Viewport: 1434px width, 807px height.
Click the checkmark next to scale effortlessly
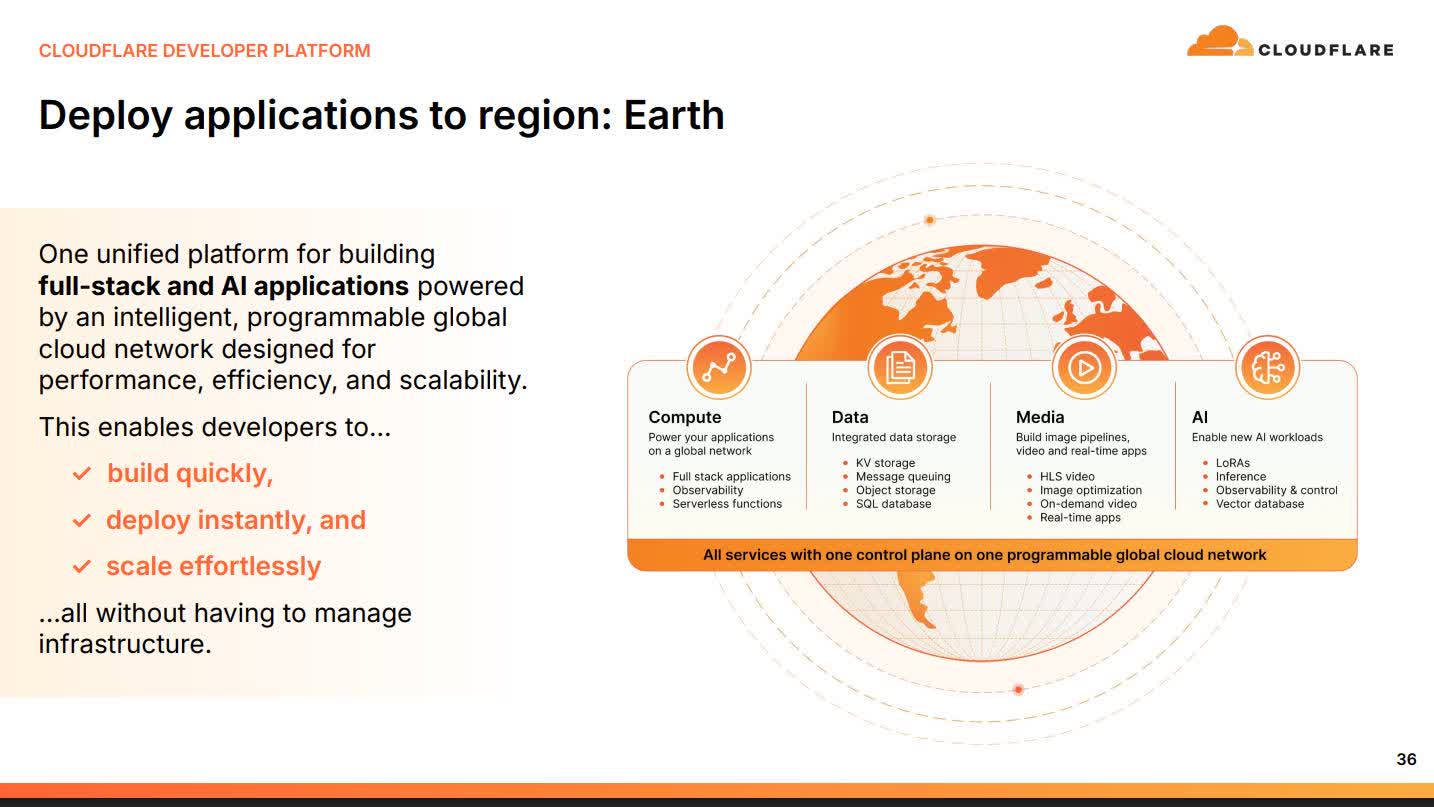tap(81, 566)
